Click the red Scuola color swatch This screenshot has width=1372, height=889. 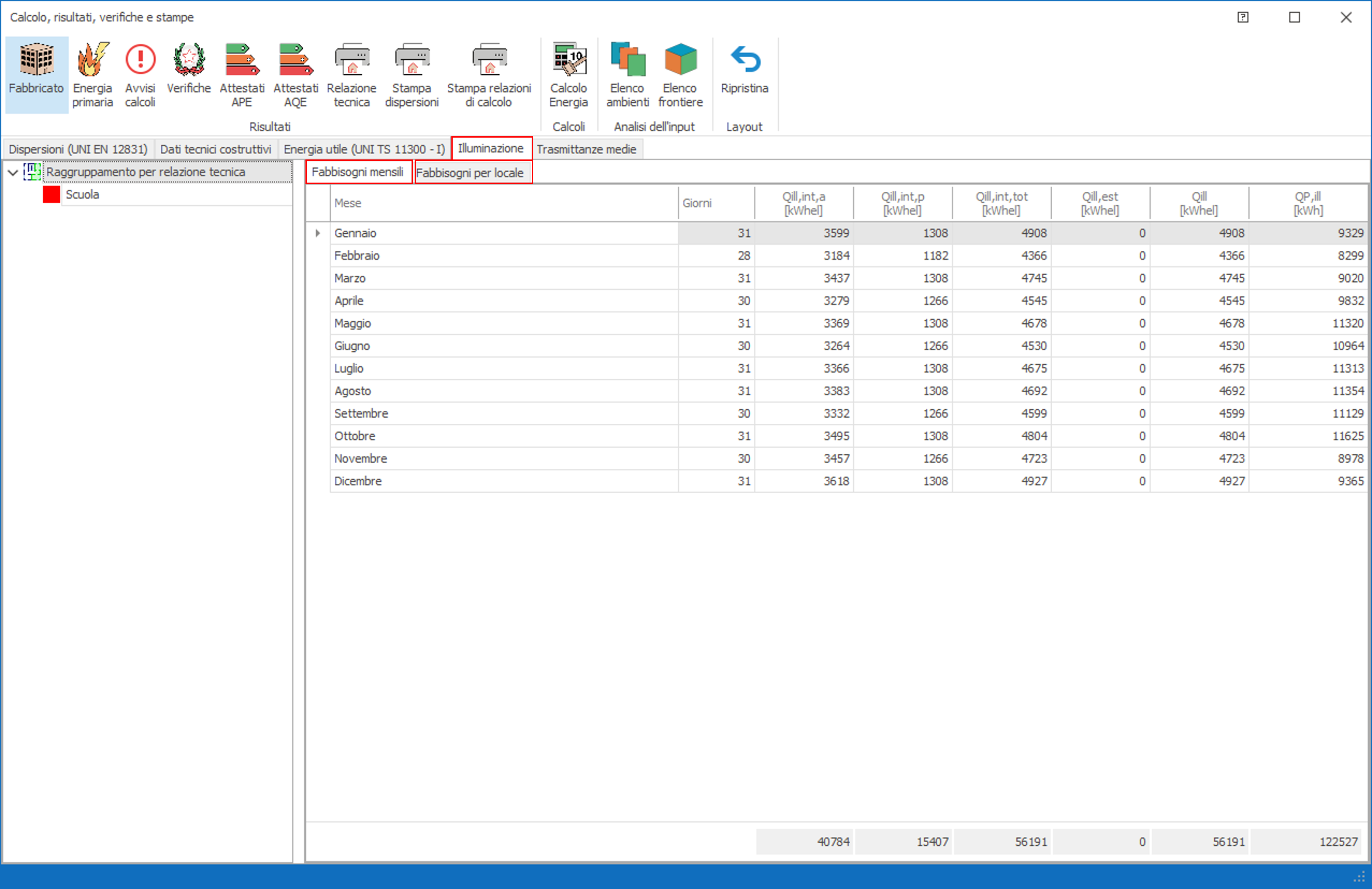point(51,195)
